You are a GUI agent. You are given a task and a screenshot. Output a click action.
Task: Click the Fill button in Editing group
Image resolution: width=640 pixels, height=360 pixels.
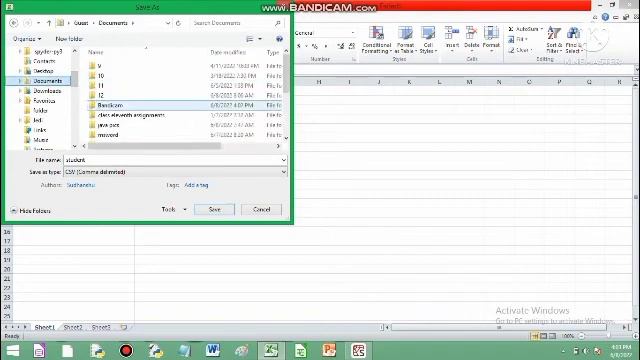pyautogui.click(x=518, y=39)
